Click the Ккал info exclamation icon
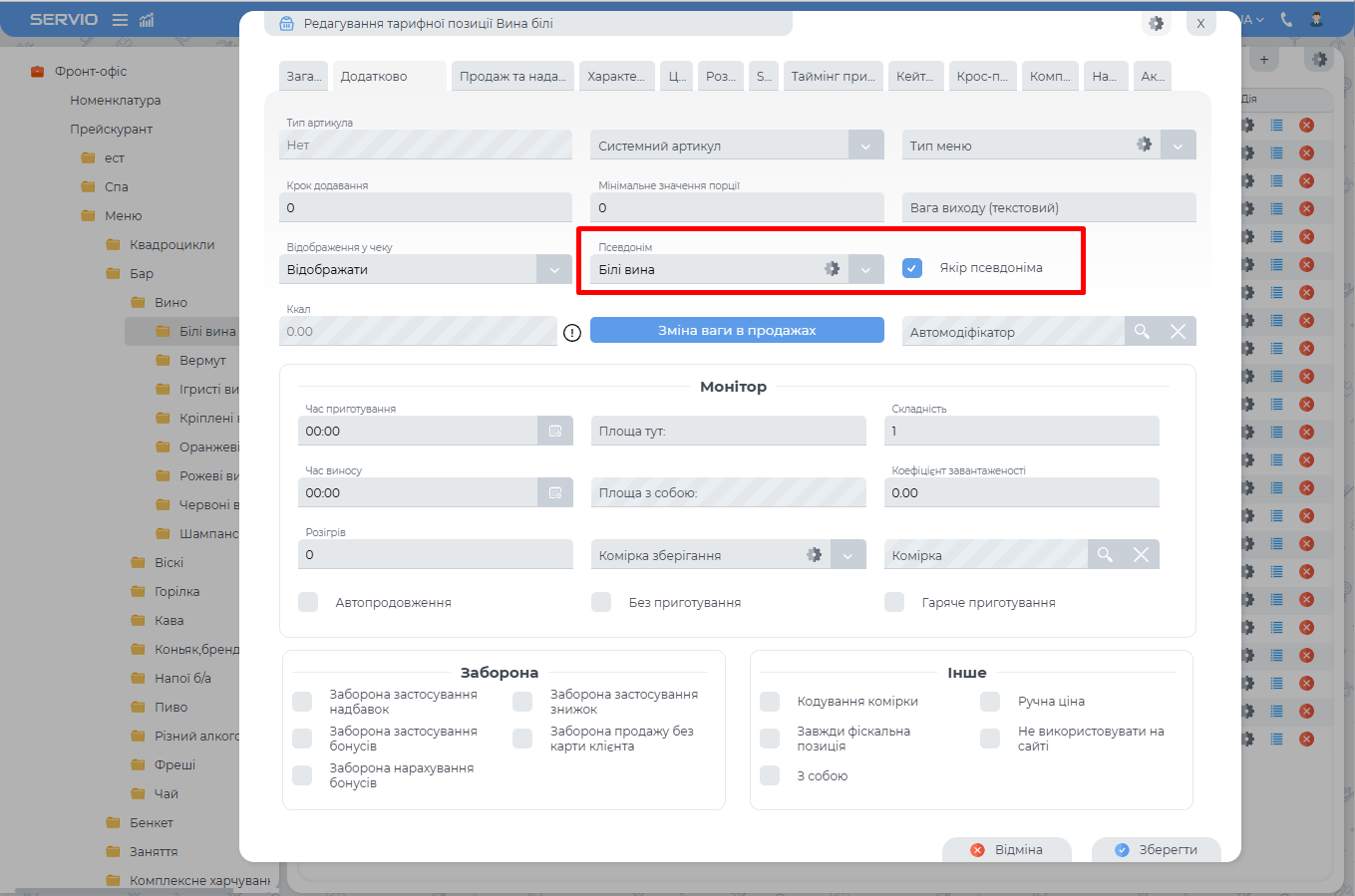This screenshot has width=1355, height=896. click(572, 333)
